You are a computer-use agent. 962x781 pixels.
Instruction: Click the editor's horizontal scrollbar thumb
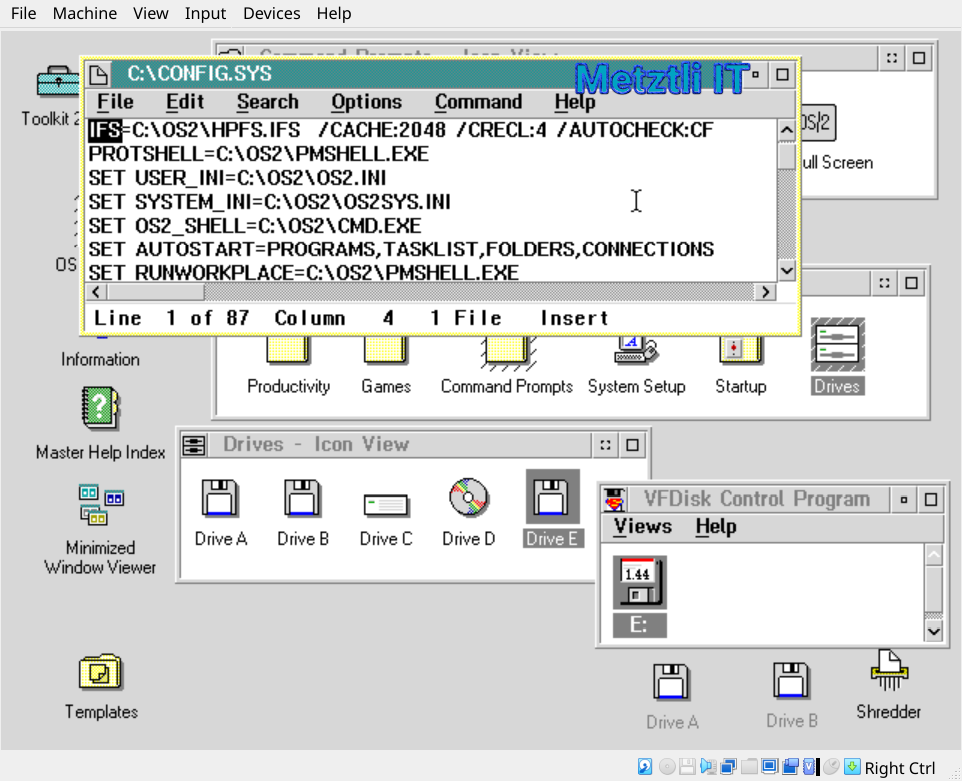point(156,292)
